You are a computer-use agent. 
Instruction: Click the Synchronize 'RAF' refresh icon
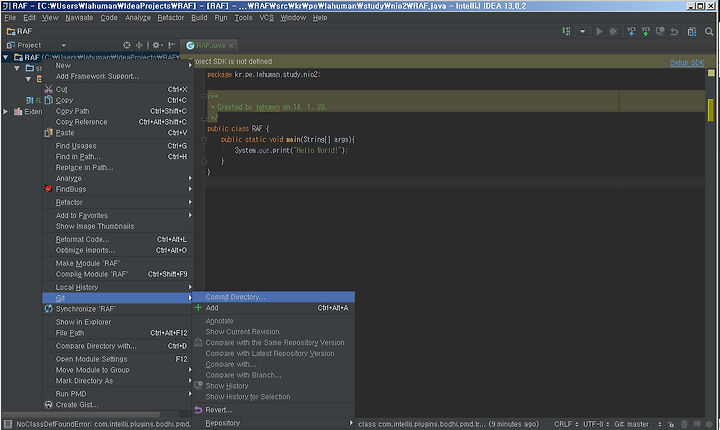click(49, 309)
